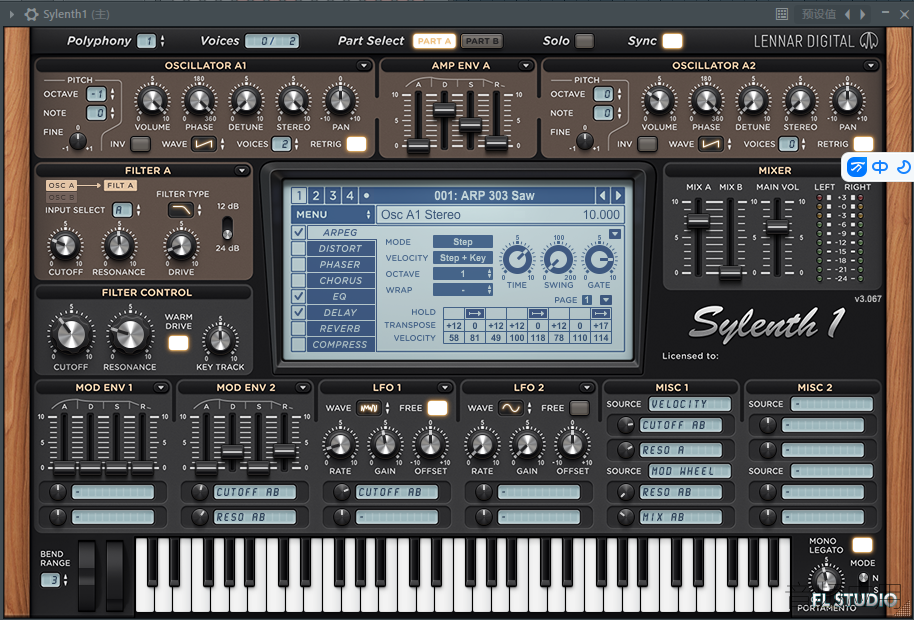Expand the Oscillator A1 panel dropdown
This screenshot has height=620, width=914.
click(x=363, y=65)
